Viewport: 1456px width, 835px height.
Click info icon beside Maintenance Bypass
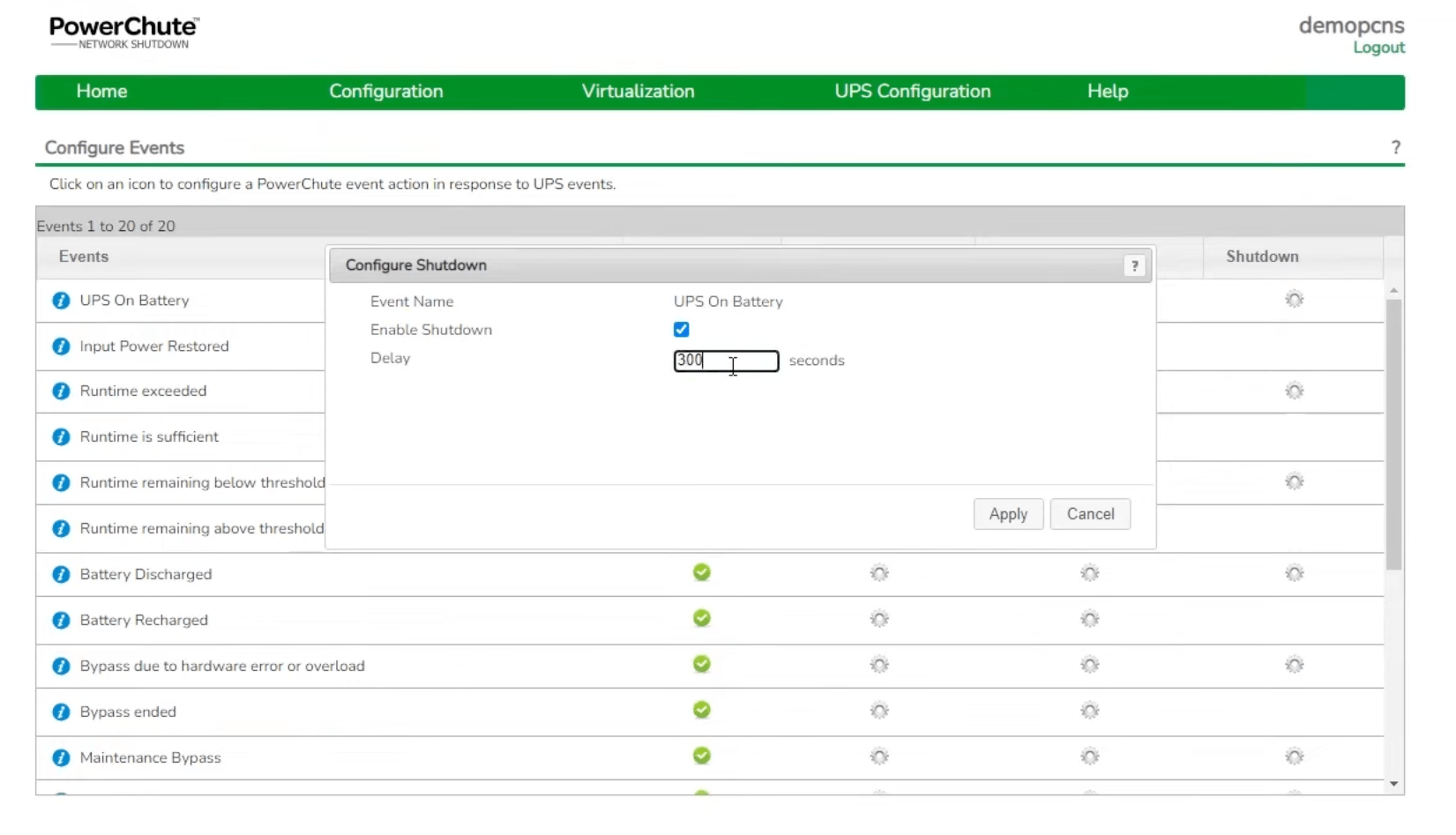pyautogui.click(x=61, y=758)
